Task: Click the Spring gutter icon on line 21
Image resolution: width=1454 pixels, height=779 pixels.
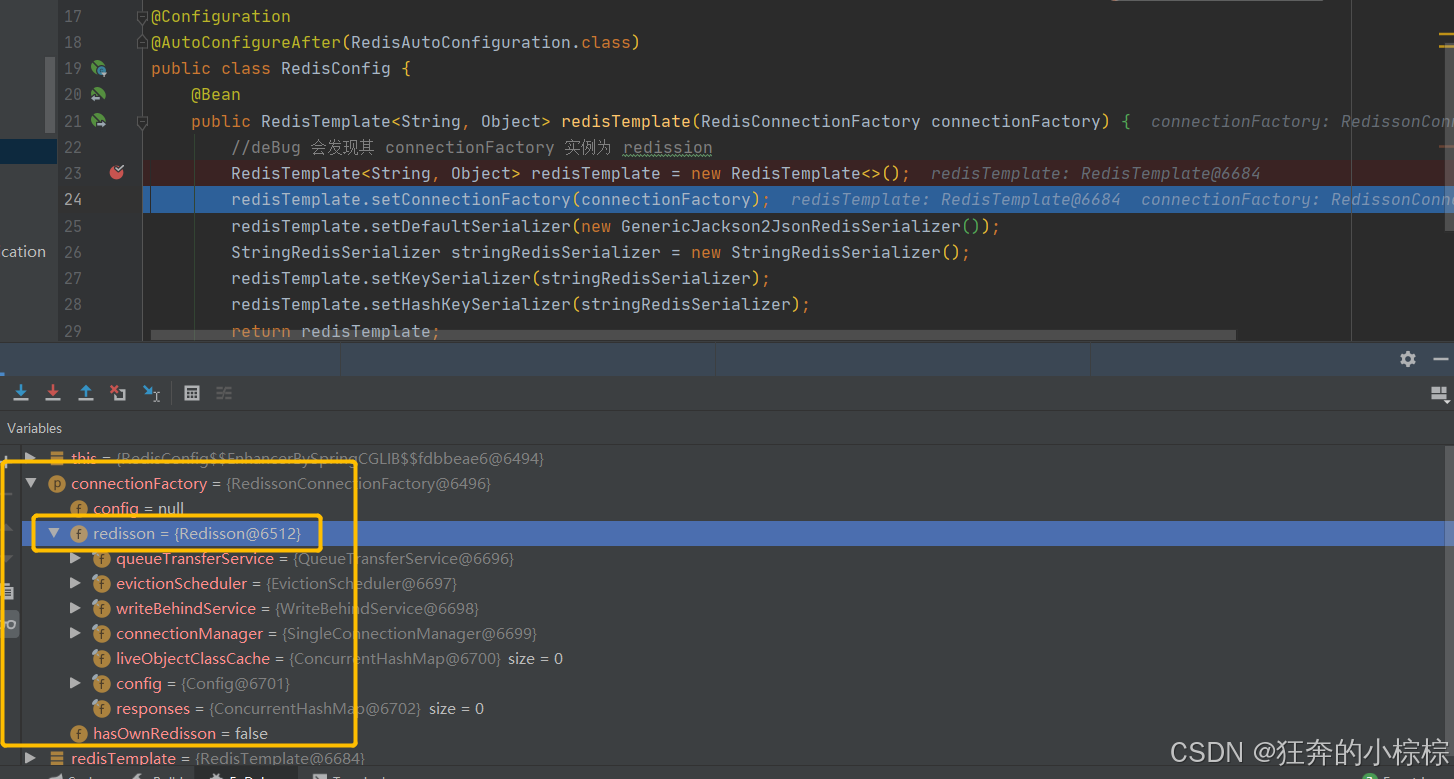Action: click(98, 120)
